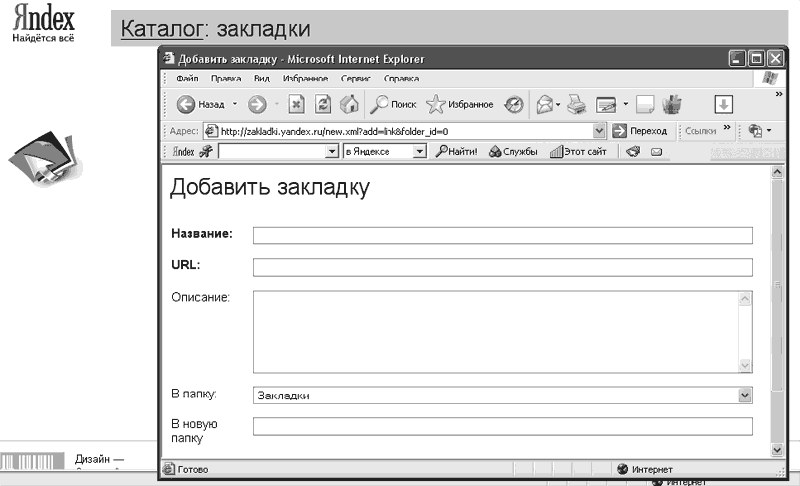Open the 'в Яндексе' search scope dropdown
Screen dimensions: 800x486
point(419,151)
